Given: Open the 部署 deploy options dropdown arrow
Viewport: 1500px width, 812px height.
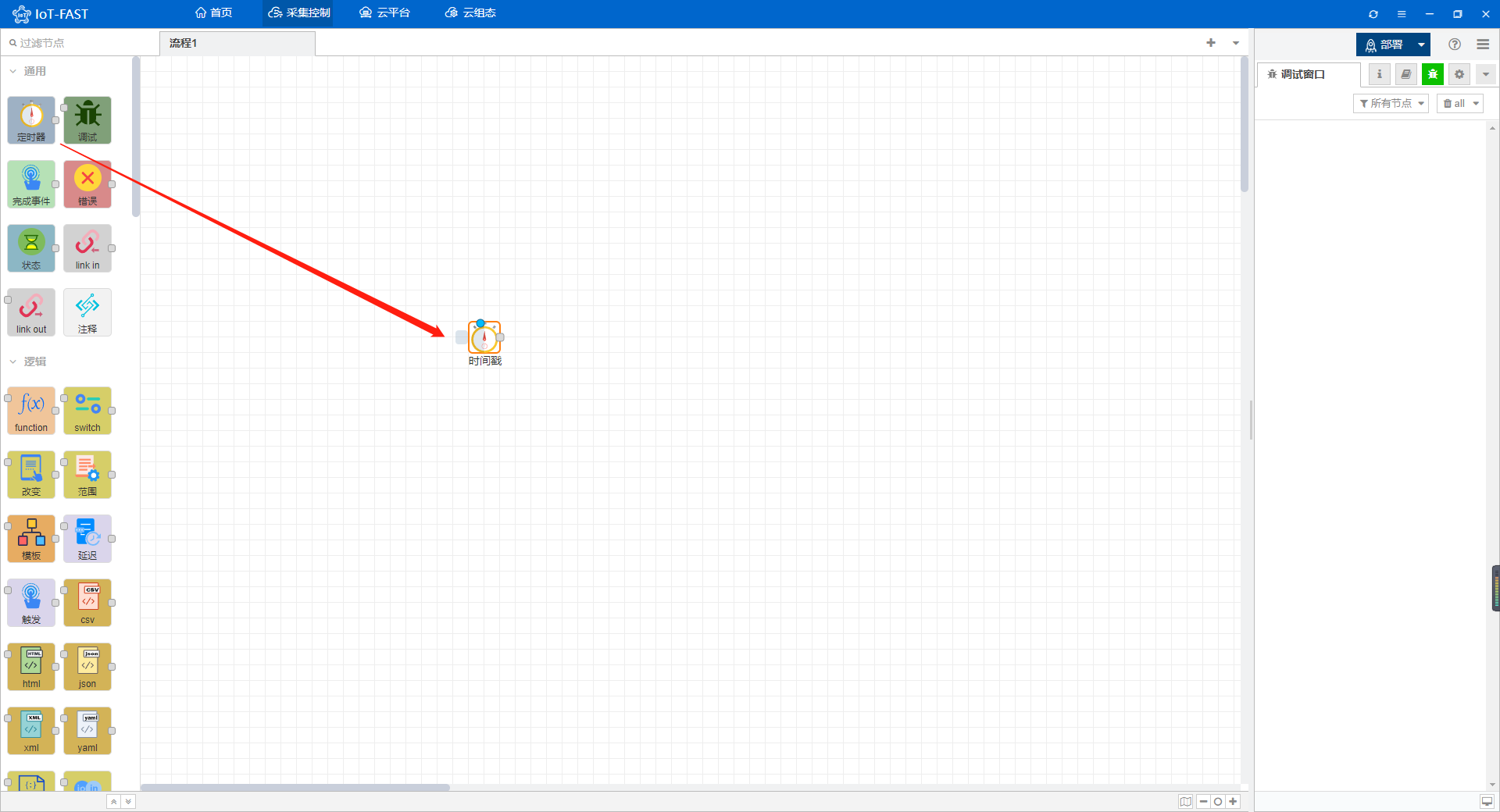Looking at the screenshot, I should click(1421, 45).
